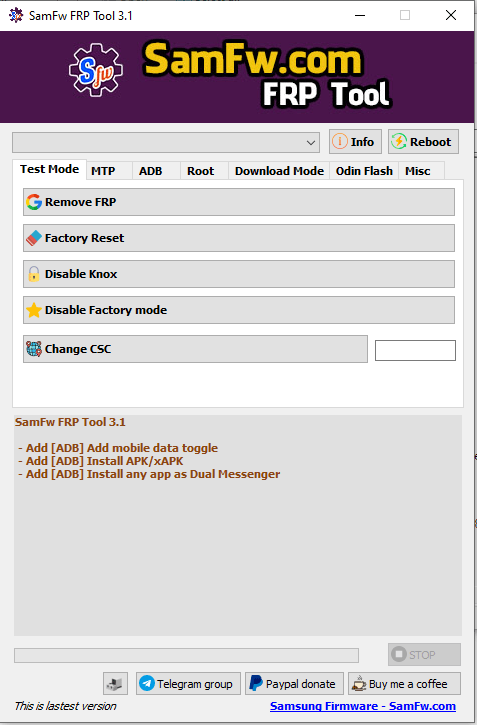The height and width of the screenshot is (725, 477).
Task: Start Factory Reset
Action: [x=239, y=238]
